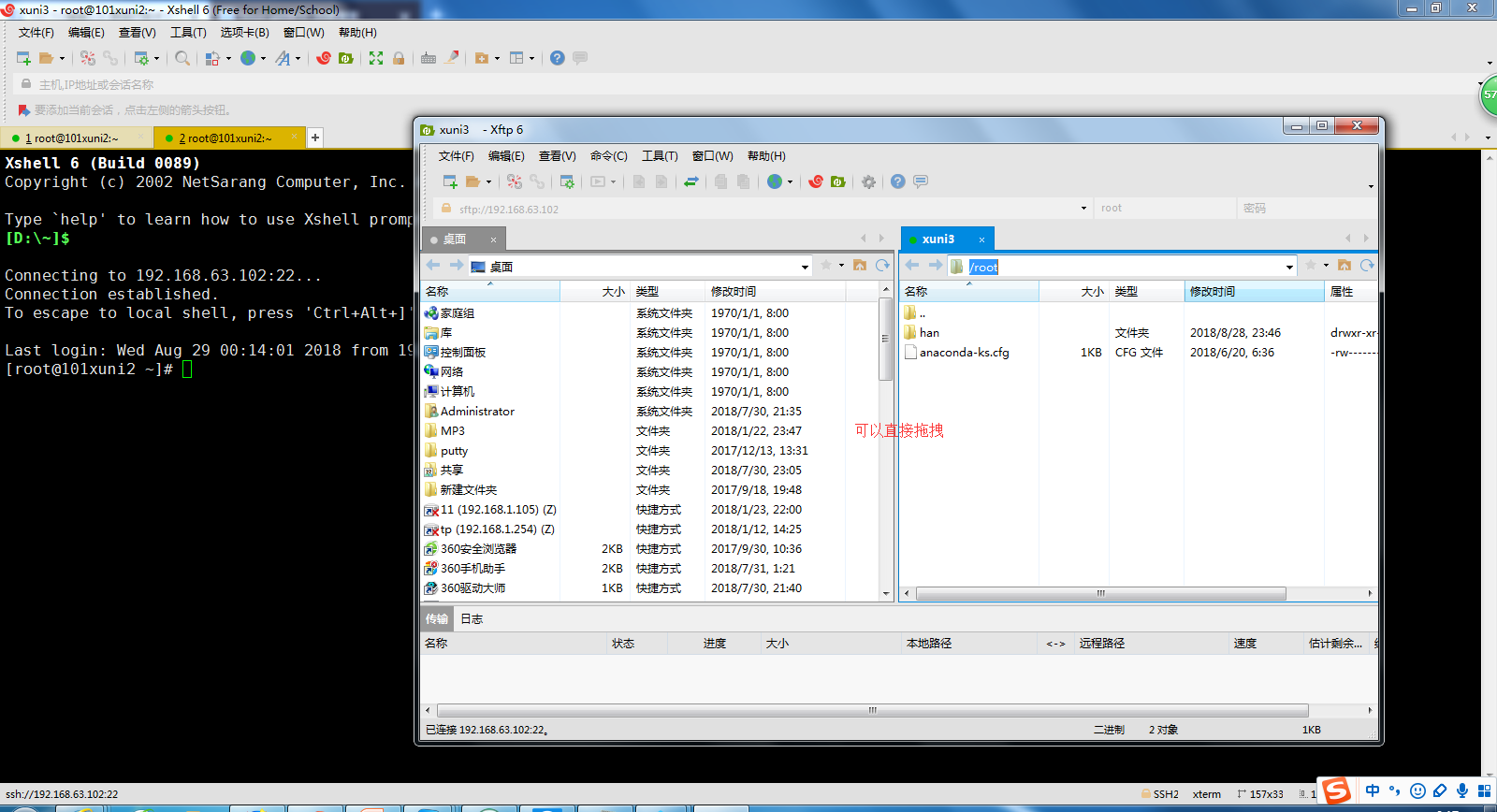
Task: Expand the Xftp open-folder dropdown arrow
Action: click(488, 182)
